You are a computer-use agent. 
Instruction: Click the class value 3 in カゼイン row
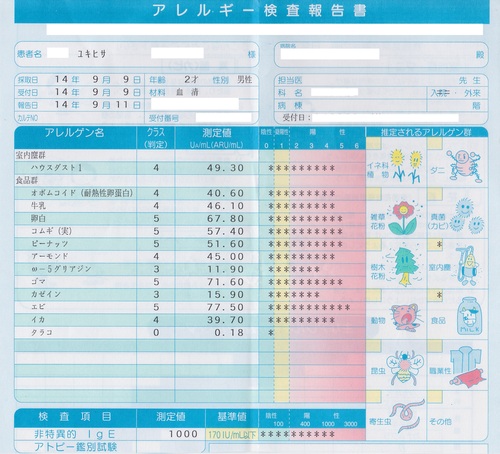(156, 295)
